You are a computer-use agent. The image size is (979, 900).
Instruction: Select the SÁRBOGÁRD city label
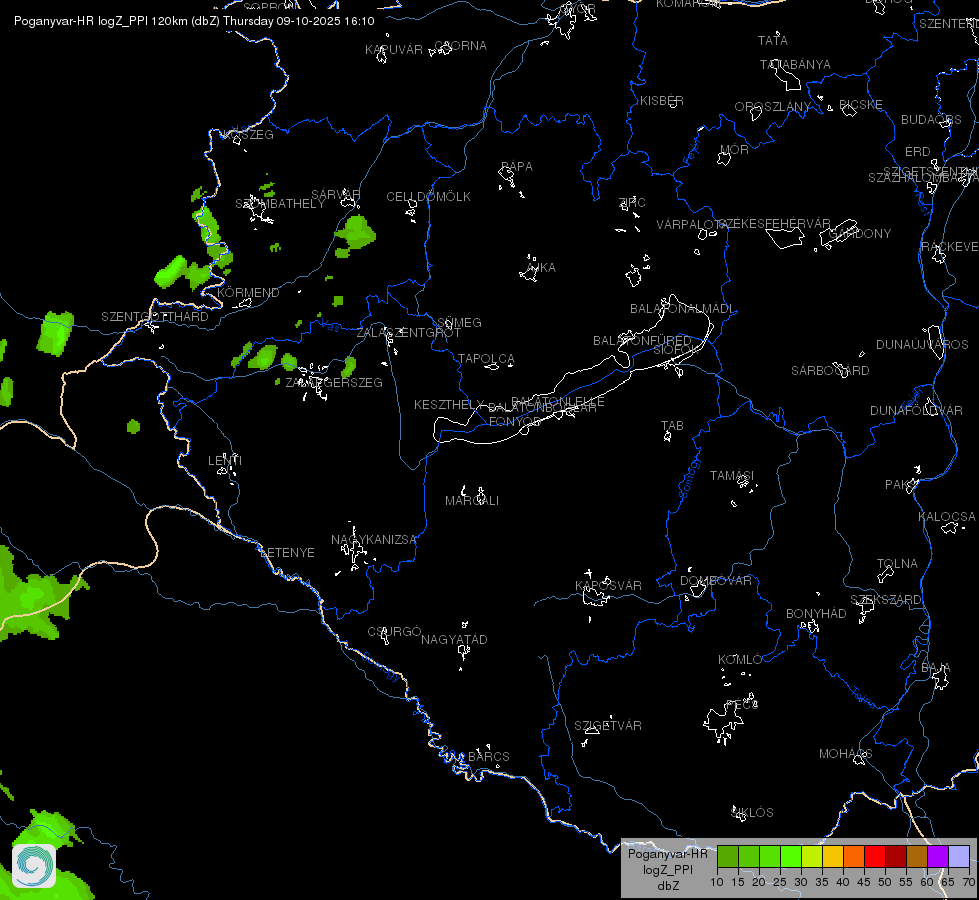[x=830, y=371]
